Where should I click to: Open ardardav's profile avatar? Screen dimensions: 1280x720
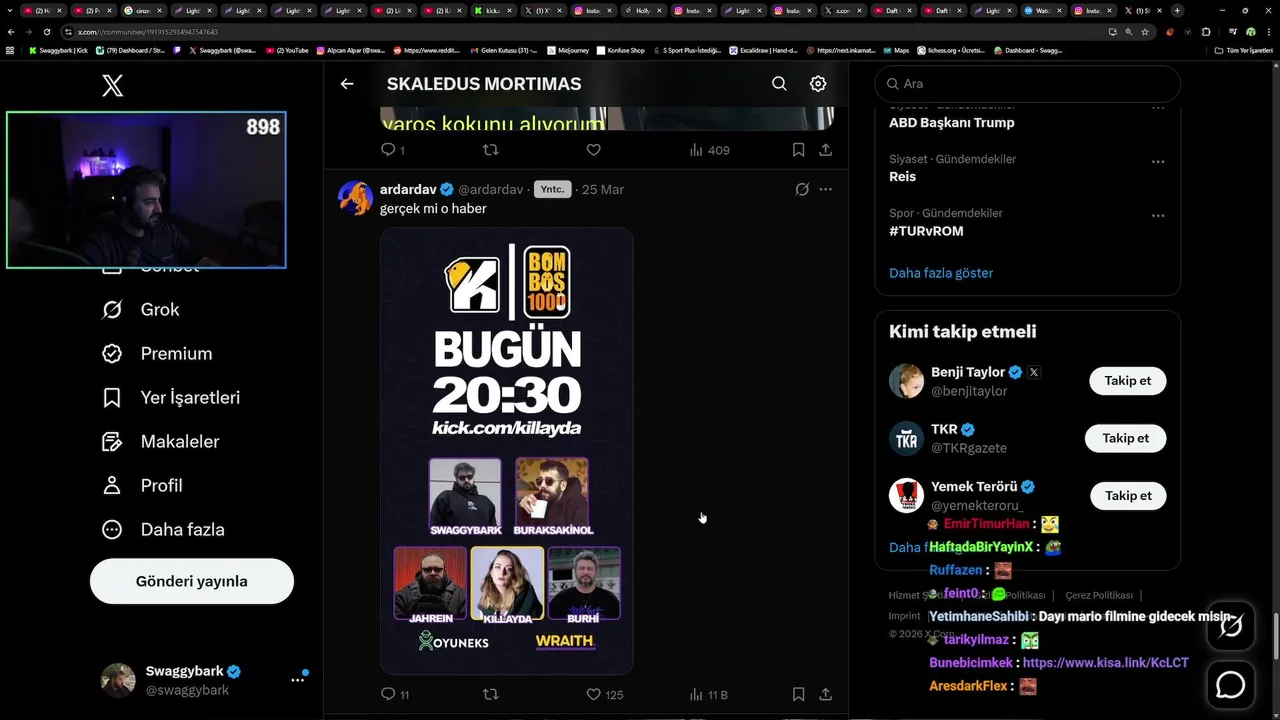[355, 198]
